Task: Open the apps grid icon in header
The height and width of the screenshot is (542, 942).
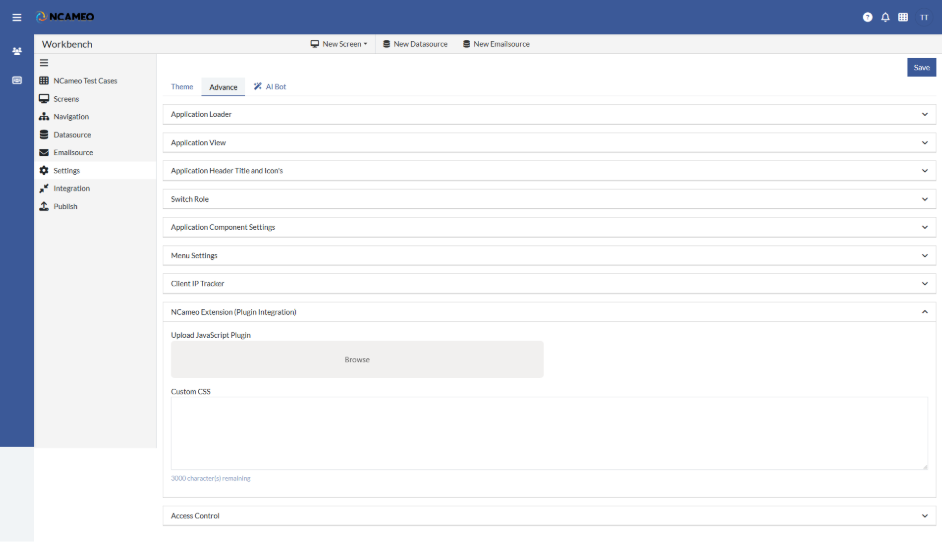Action: point(903,17)
